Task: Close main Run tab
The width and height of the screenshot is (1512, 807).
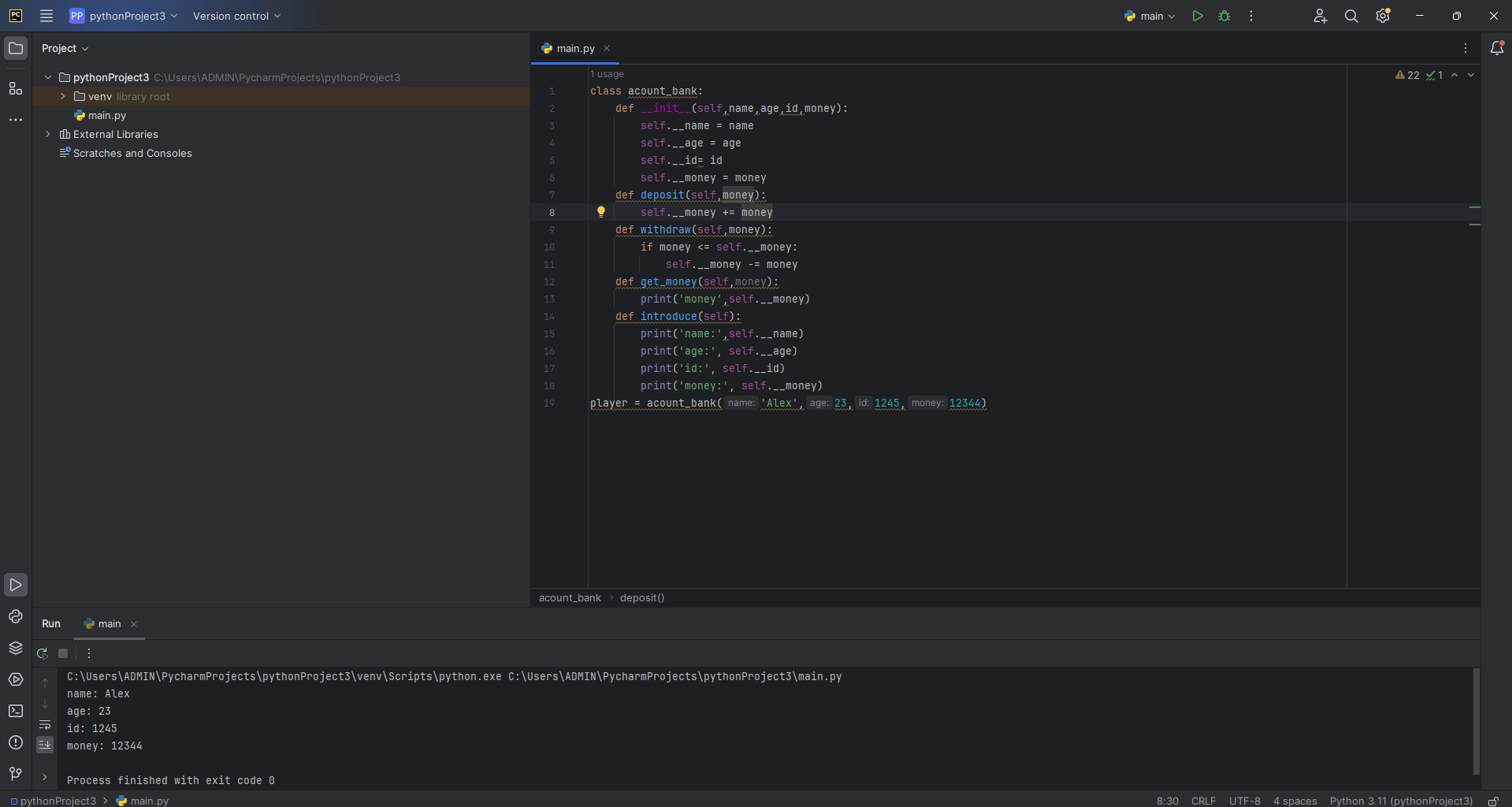Action: pyautogui.click(x=134, y=624)
